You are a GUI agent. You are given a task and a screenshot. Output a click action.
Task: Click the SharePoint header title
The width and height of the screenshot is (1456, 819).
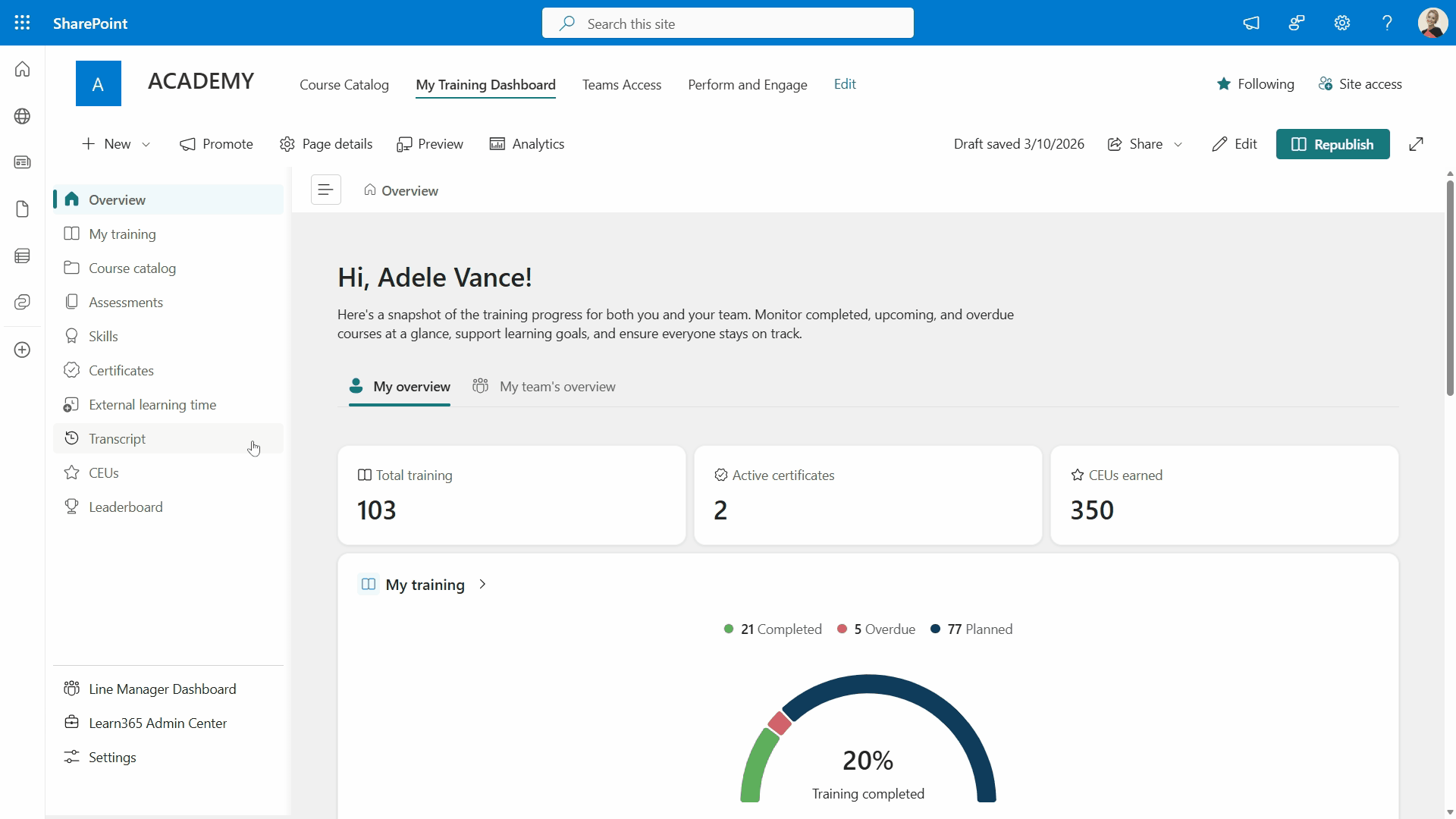[x=90, y=23]
